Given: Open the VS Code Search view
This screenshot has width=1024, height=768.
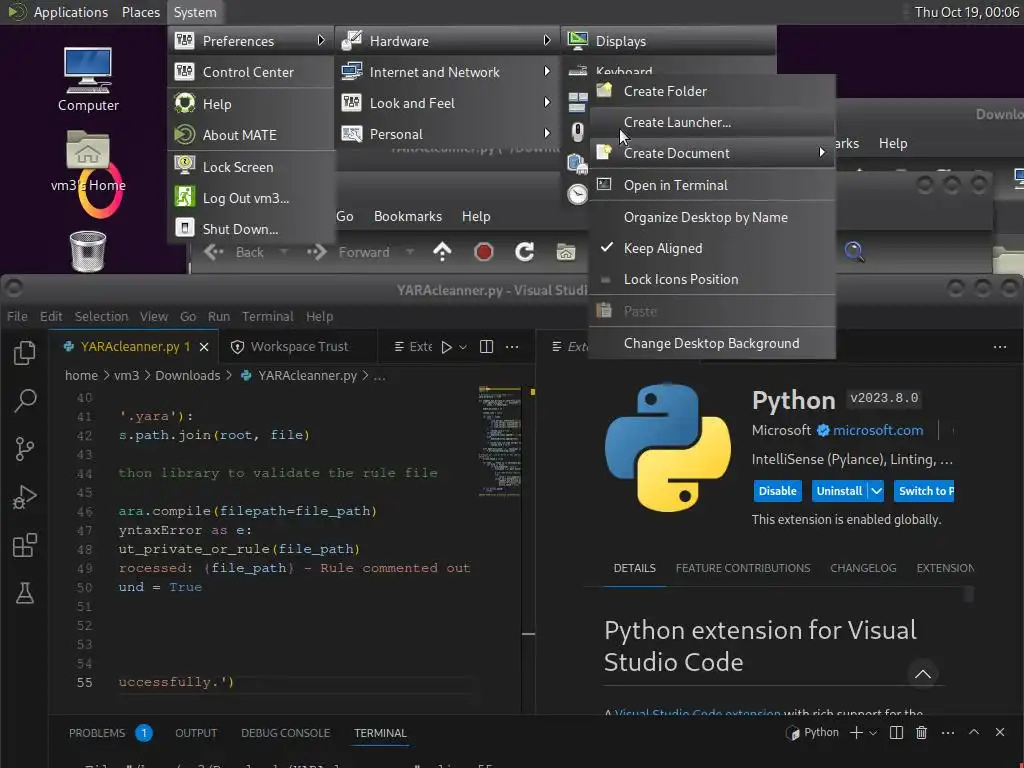Looking at the screenshot, I should click(25, 400).
